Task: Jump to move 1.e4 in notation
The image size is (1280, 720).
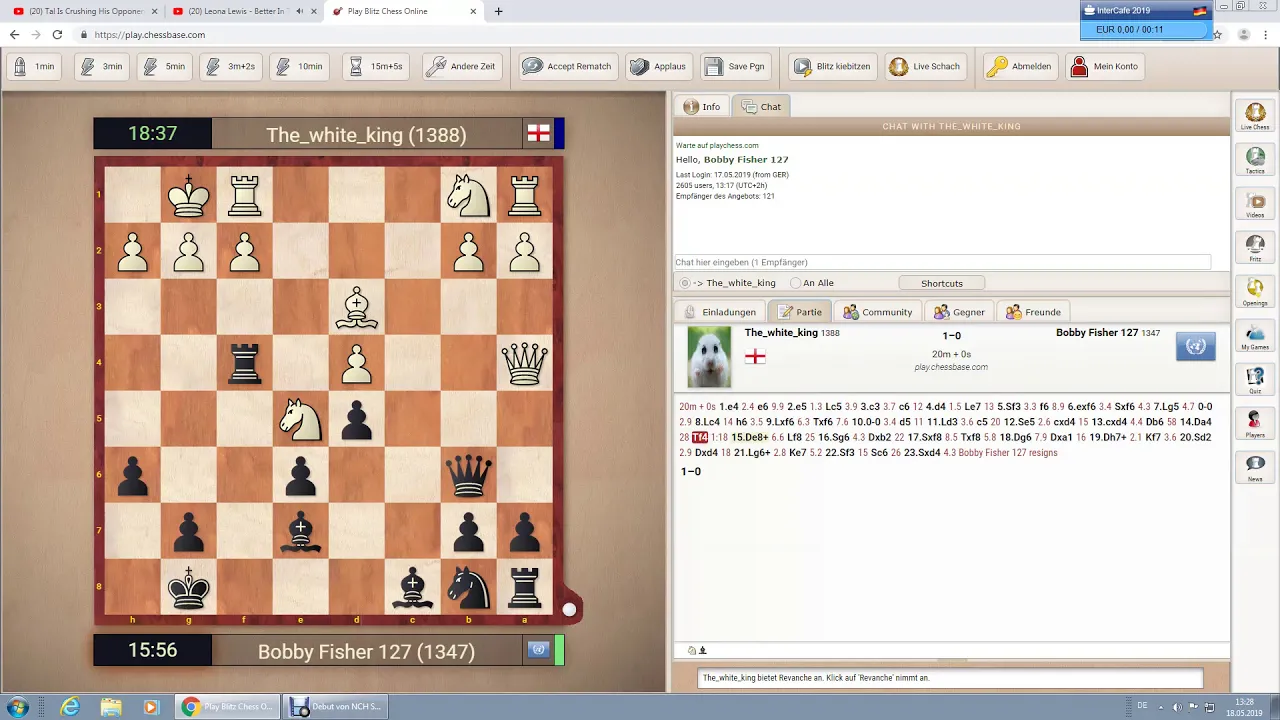Action: pos(727,407)
